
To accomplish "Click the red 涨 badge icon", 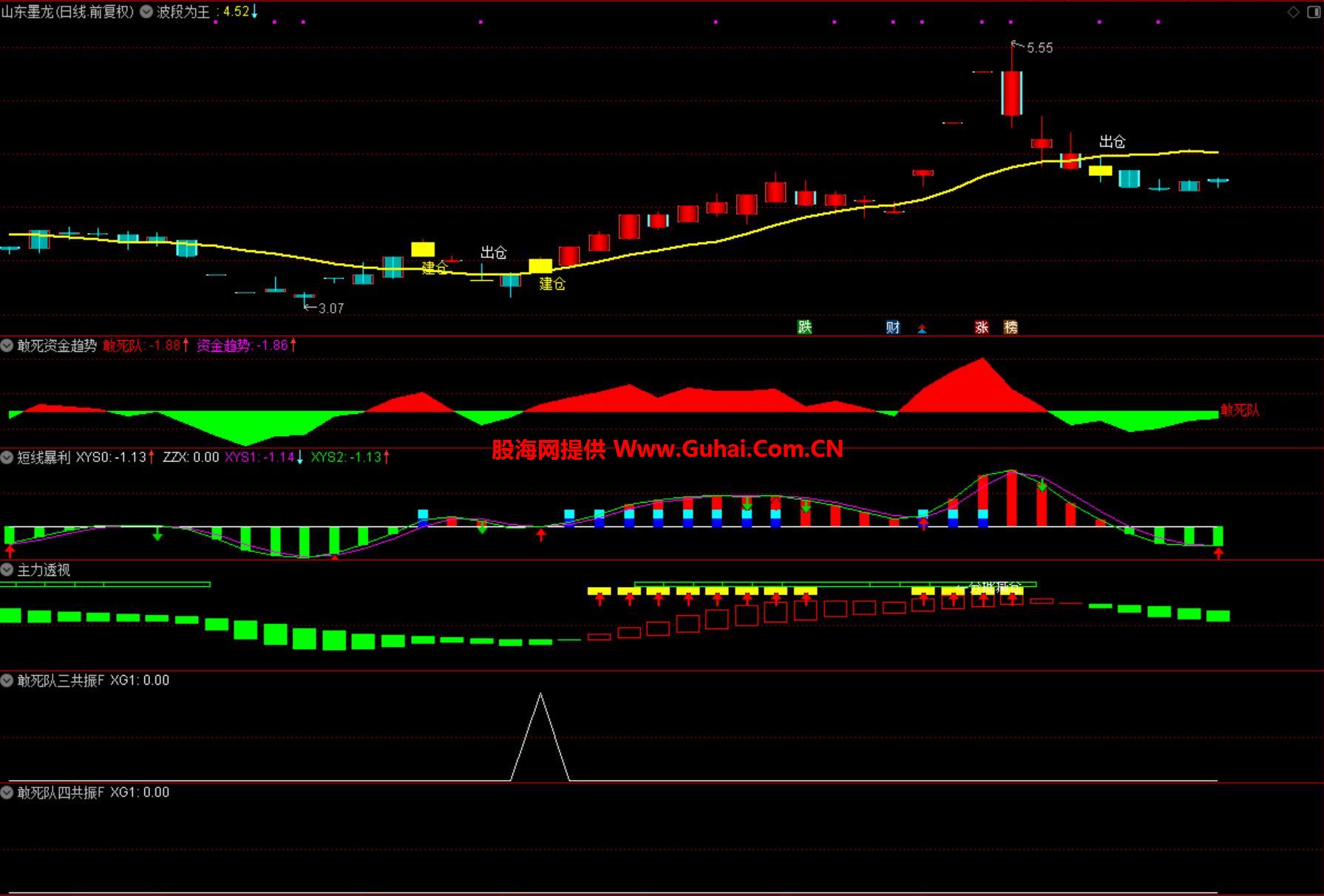I will click(x=982, y=327).
